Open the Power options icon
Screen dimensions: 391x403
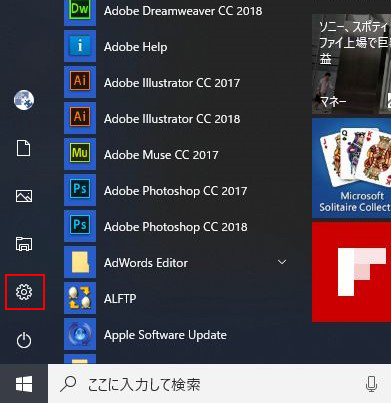point(24,340)
